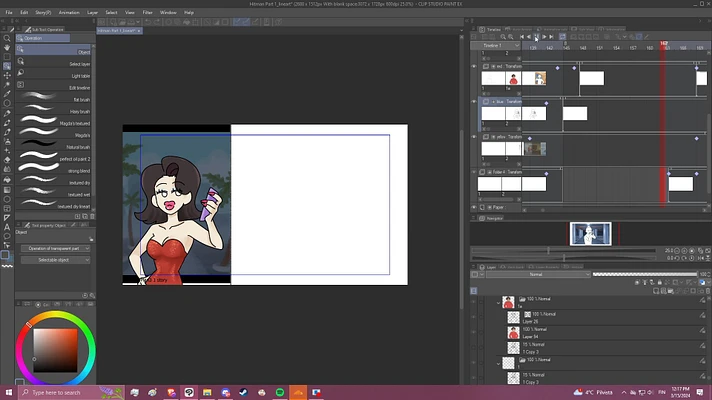Click zoom out icon in Navigator
The width and height of the screenshot is (712, 400).
point(677,251)
